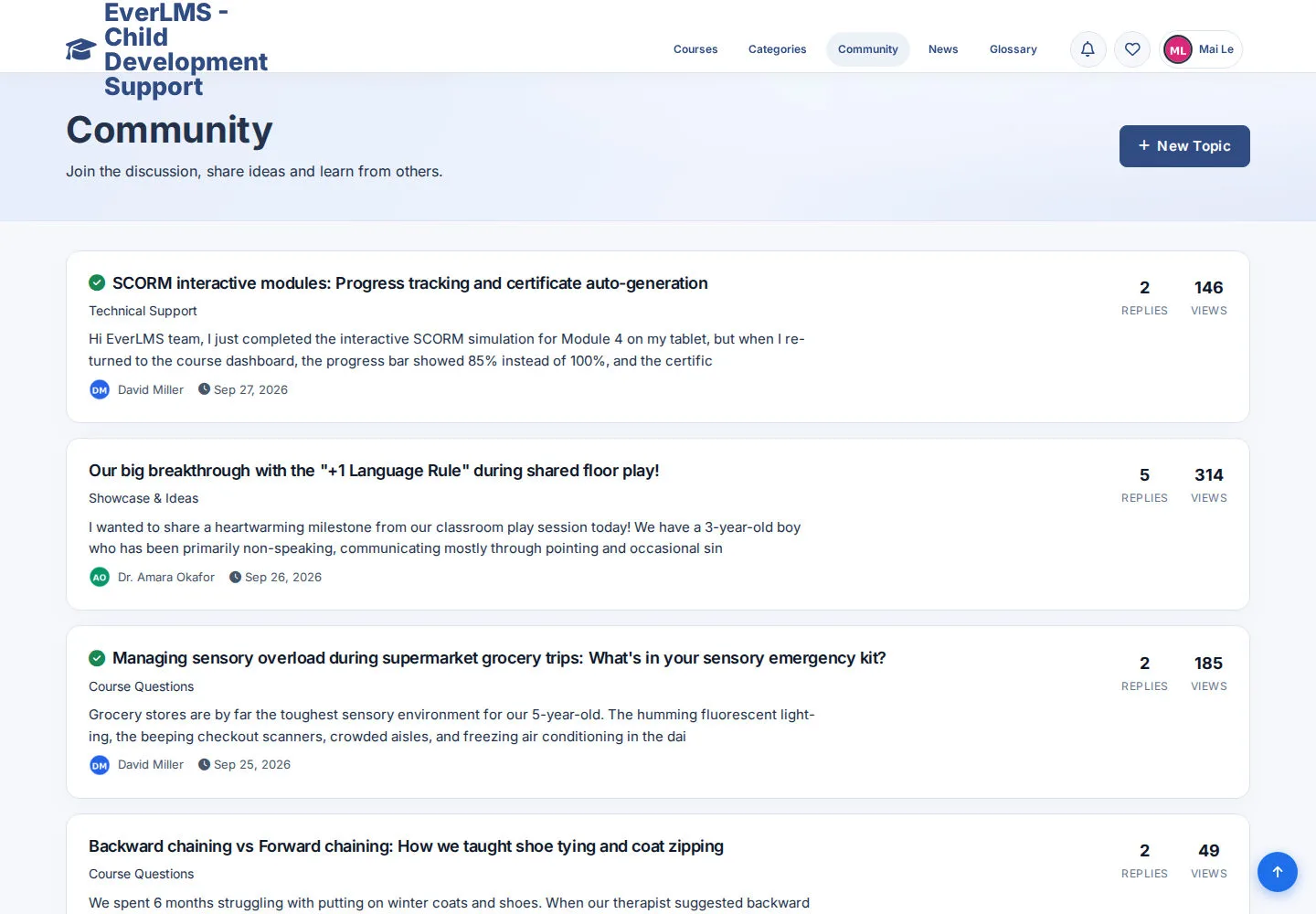Screen dimensions: 1316x914
Task: Open the Categories menu item
Action: tap(778, 49)
